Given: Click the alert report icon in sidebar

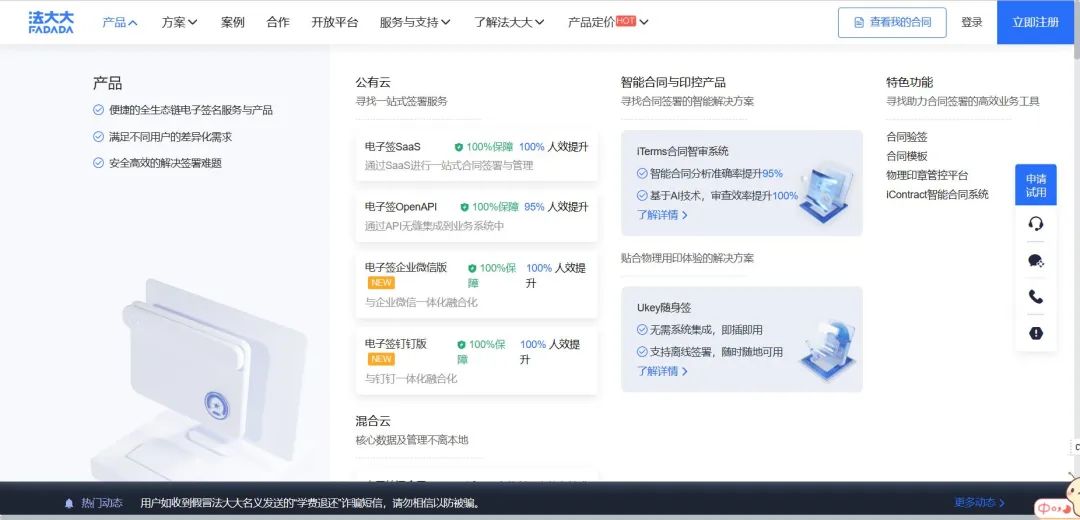Looking at the screenshot, I should click(1035, 333).
